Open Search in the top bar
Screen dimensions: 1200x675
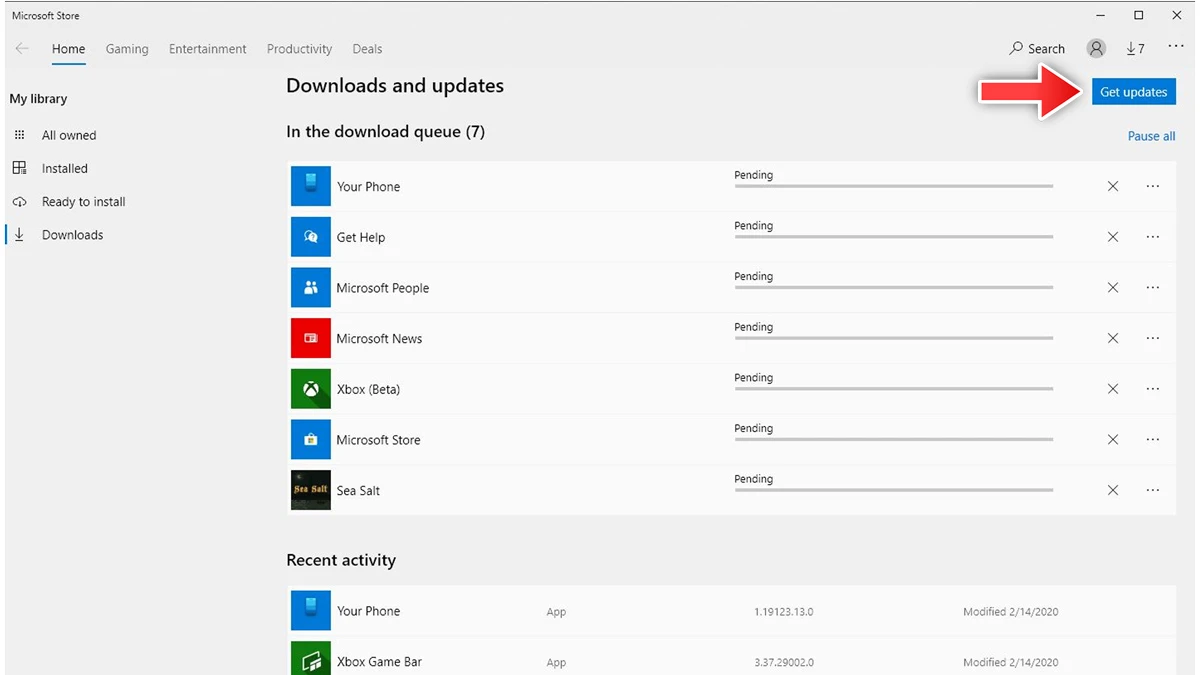pos(1037,49)
